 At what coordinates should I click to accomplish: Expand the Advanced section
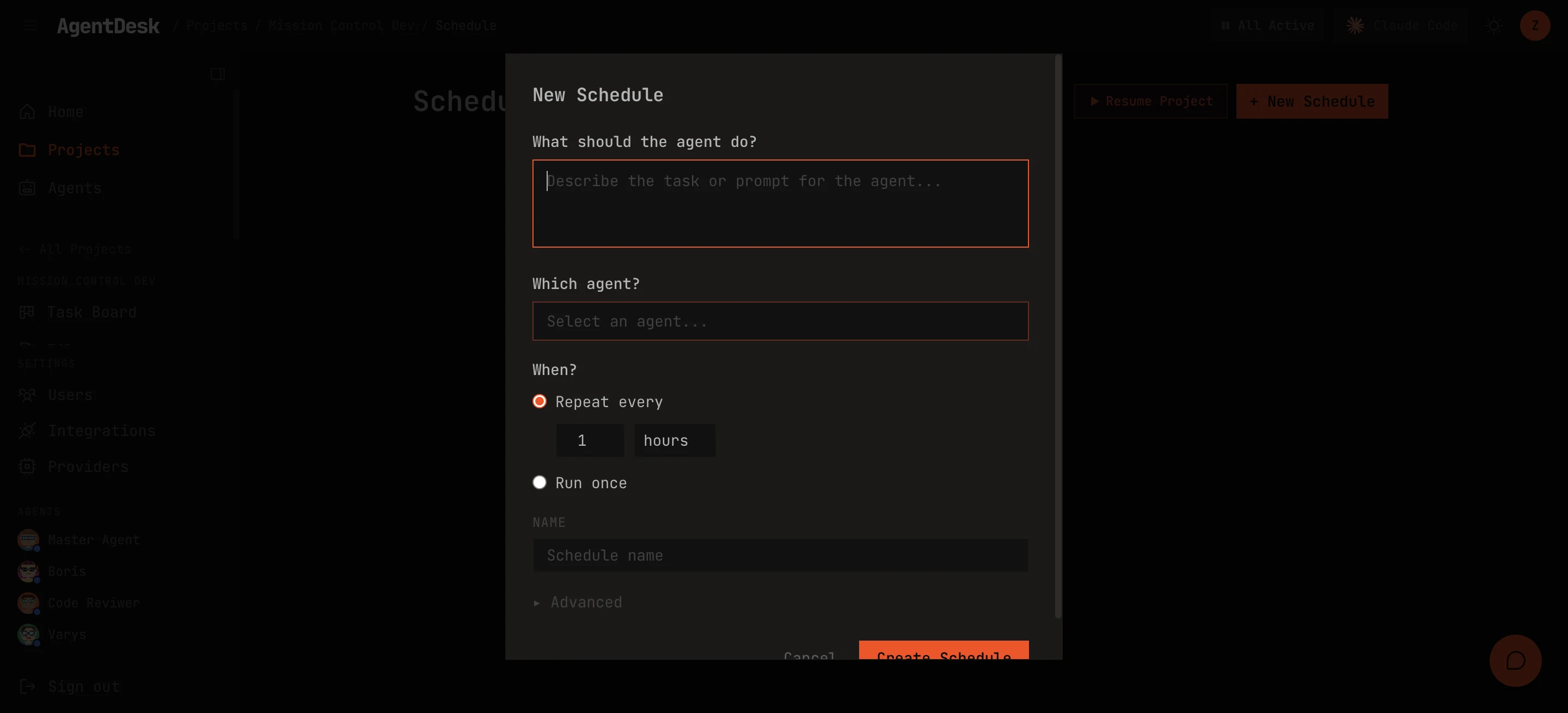click(x=578, y=603)
